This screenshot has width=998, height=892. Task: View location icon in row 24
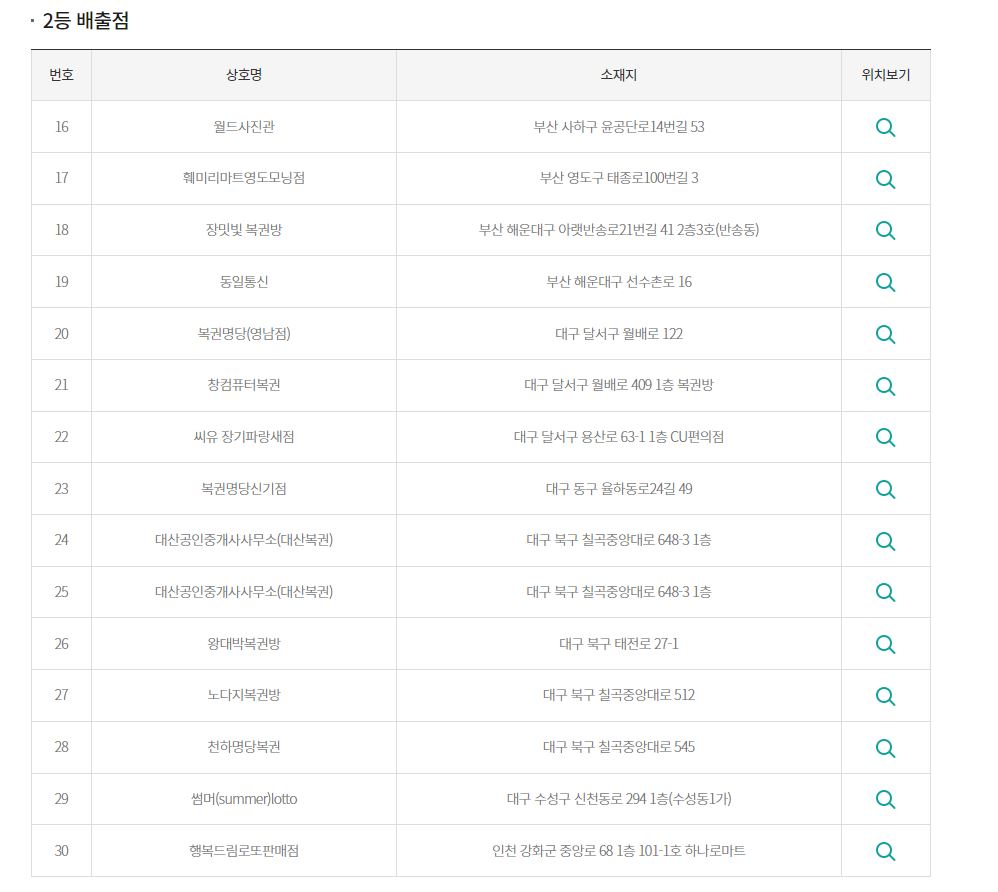click(x=885, y=541)
